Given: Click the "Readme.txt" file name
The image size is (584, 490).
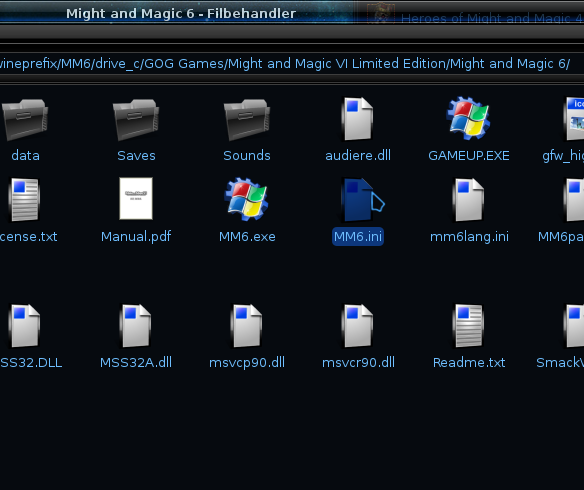Looking at the screenshot, I should pyautogui.click(x=469, y=362).
